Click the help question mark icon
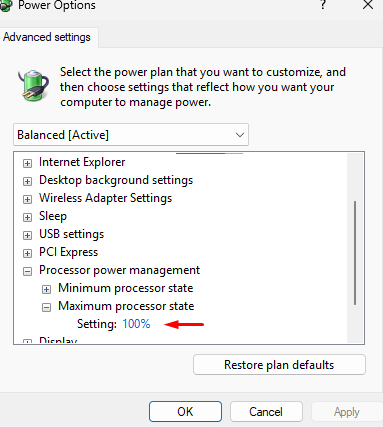 click(322, 5)
